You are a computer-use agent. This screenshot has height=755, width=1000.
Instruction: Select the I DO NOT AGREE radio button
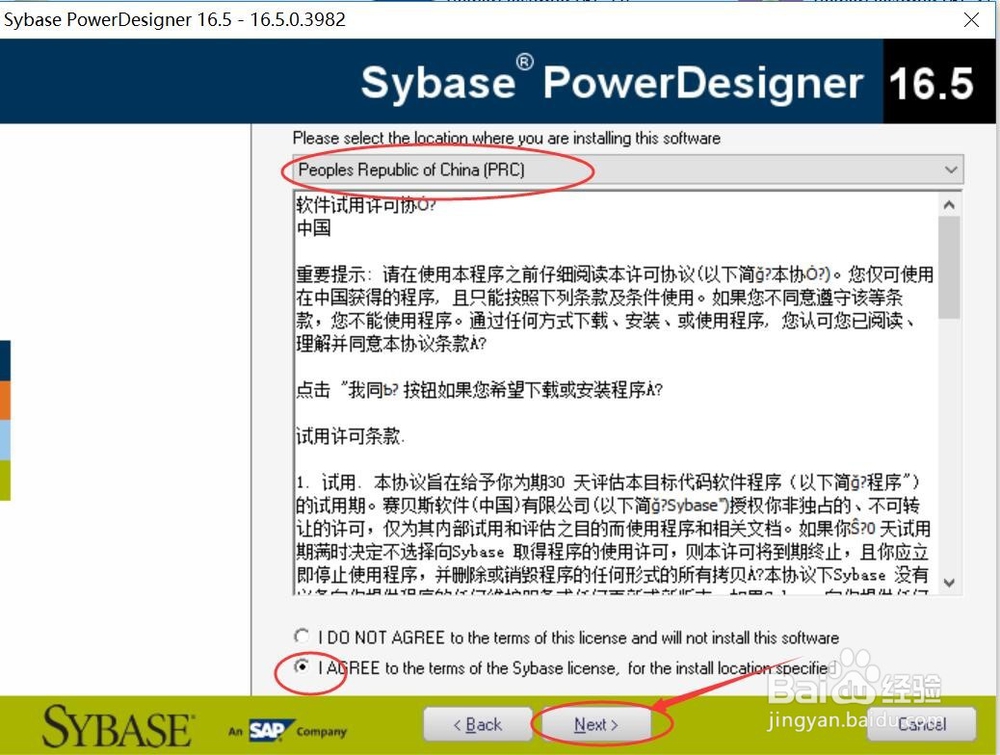point(302,636)
